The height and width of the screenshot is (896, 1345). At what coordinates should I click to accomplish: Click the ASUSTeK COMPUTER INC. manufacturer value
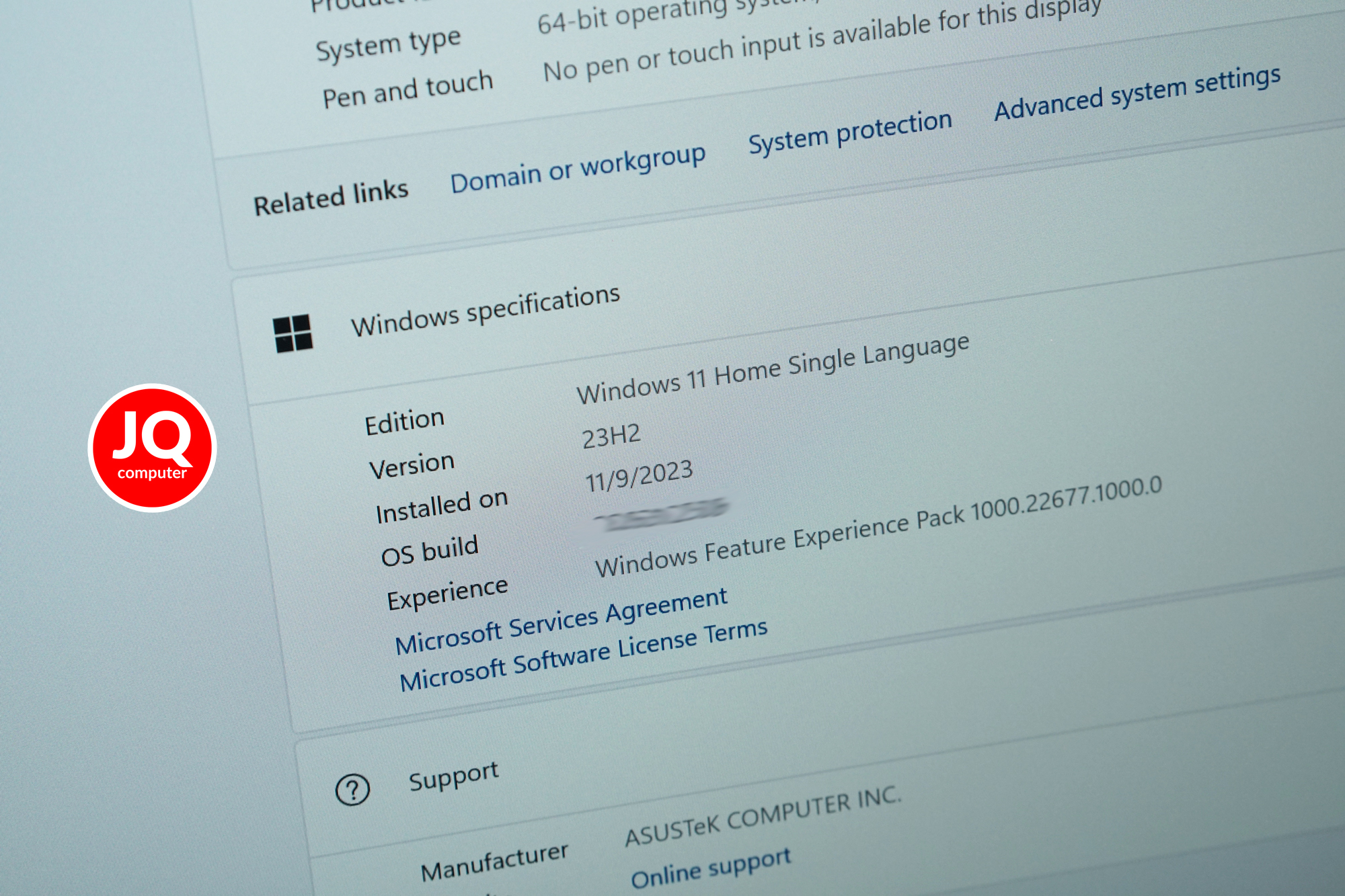pos(763,816)
